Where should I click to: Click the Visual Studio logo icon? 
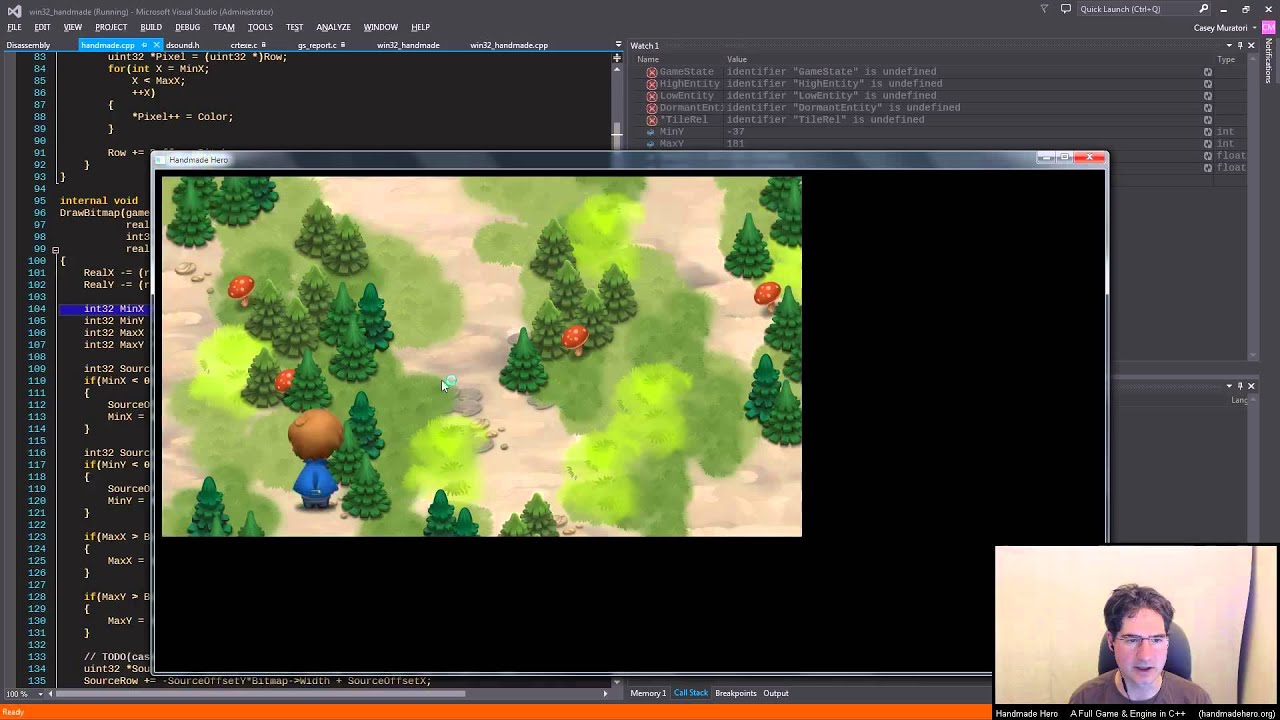13,10
